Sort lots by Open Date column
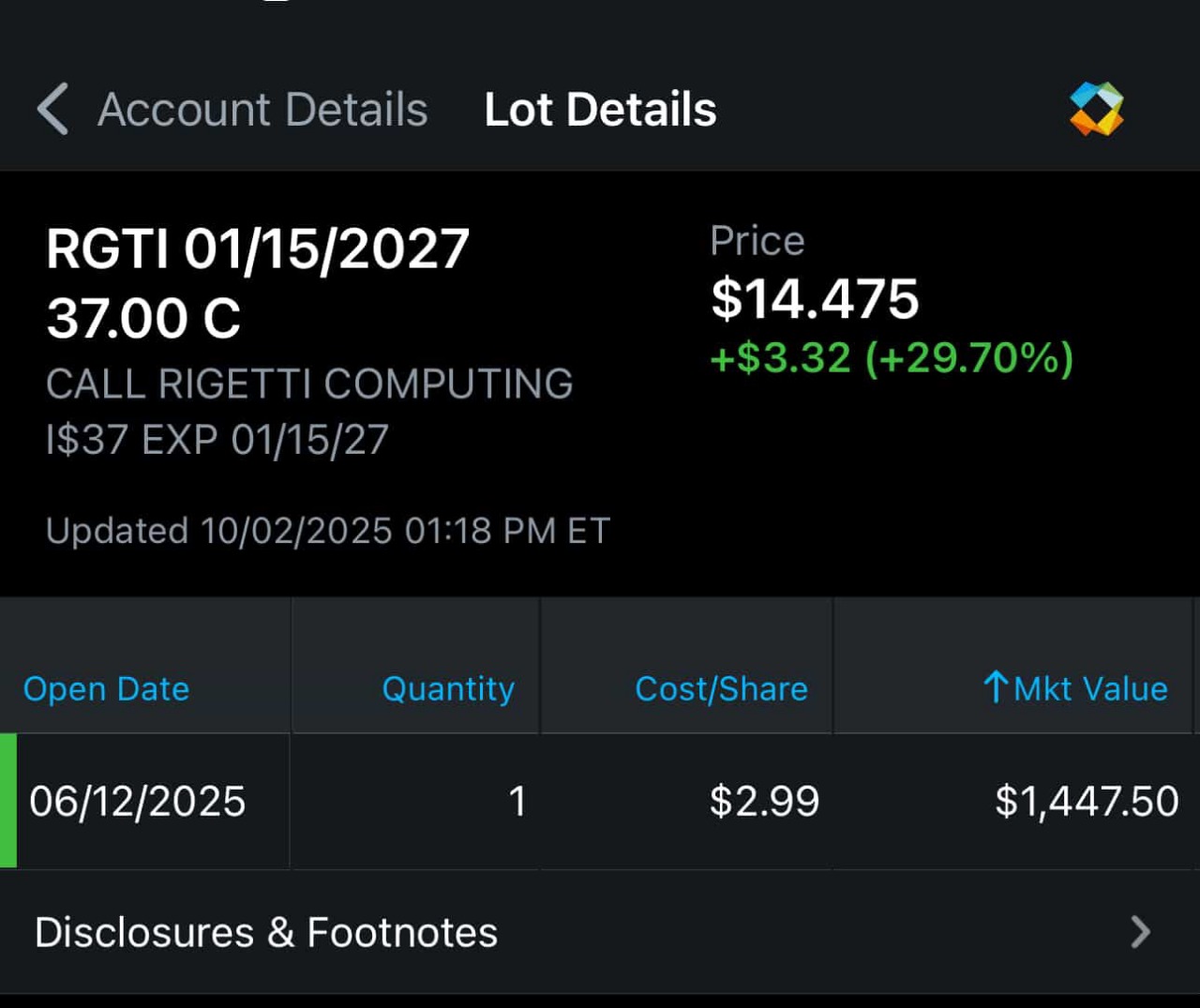 point(106,689)
